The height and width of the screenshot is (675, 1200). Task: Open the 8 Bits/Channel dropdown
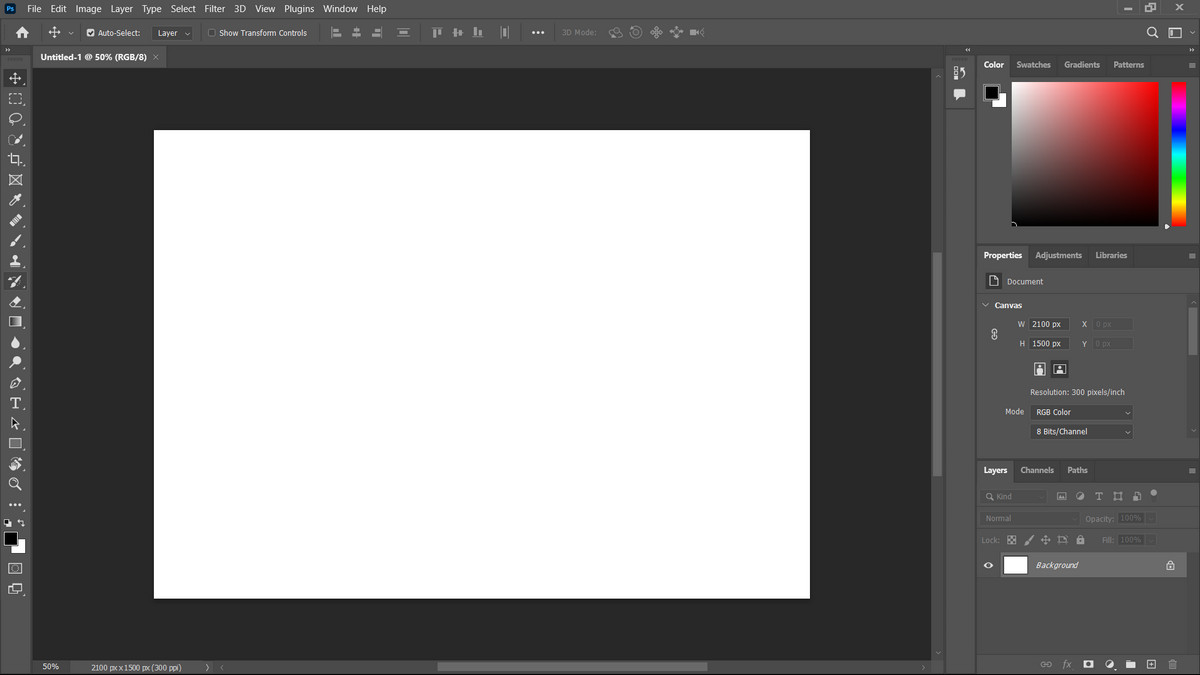tap(1081, 432)
